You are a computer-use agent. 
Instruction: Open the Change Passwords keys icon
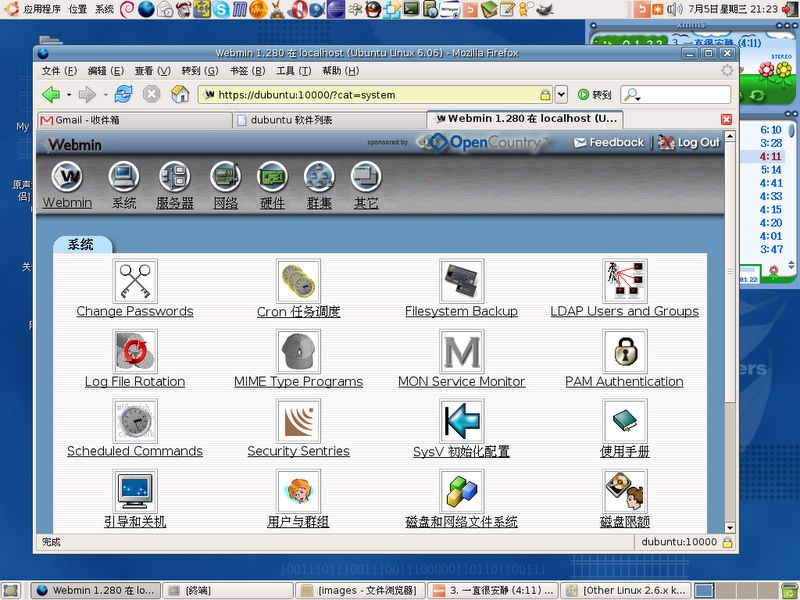click(135, 281)
